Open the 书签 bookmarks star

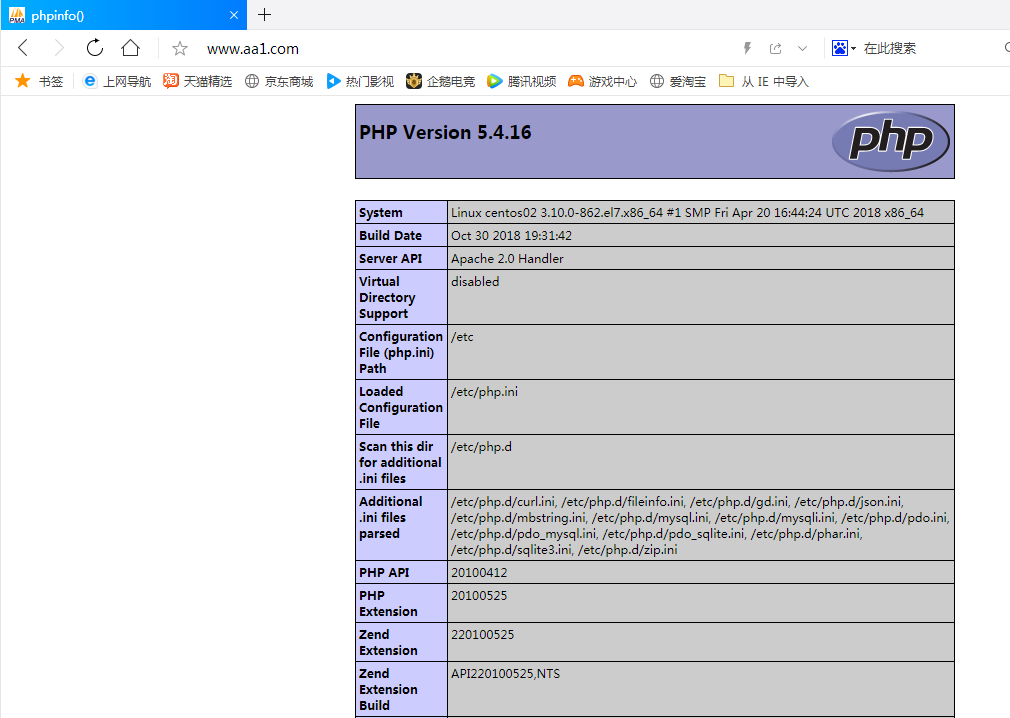tap(39, 81)
